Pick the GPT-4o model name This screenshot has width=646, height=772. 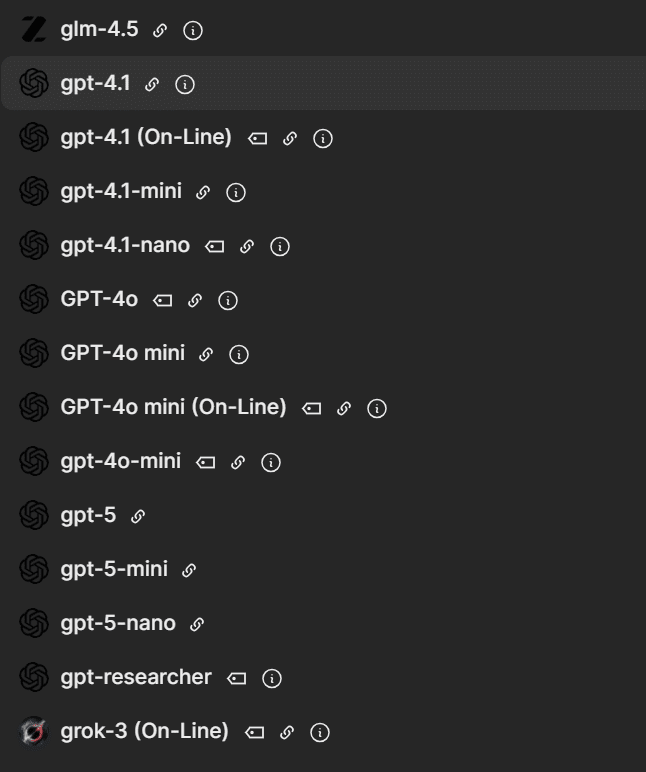pos(99,299)
